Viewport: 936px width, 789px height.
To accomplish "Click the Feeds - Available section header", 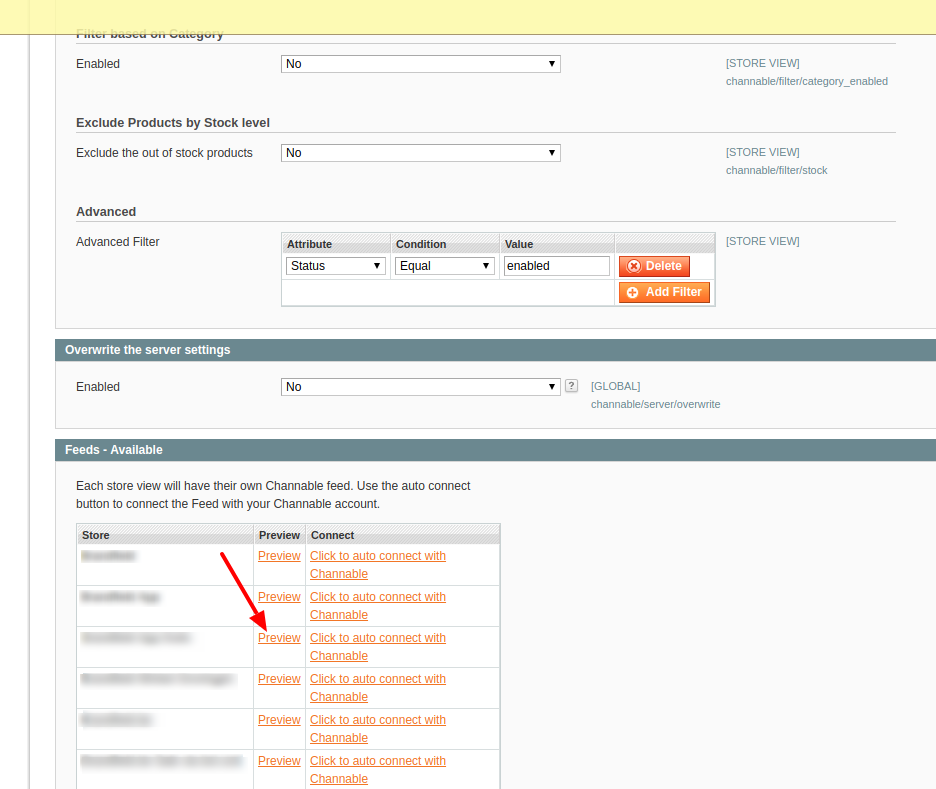I will [113, 449].
